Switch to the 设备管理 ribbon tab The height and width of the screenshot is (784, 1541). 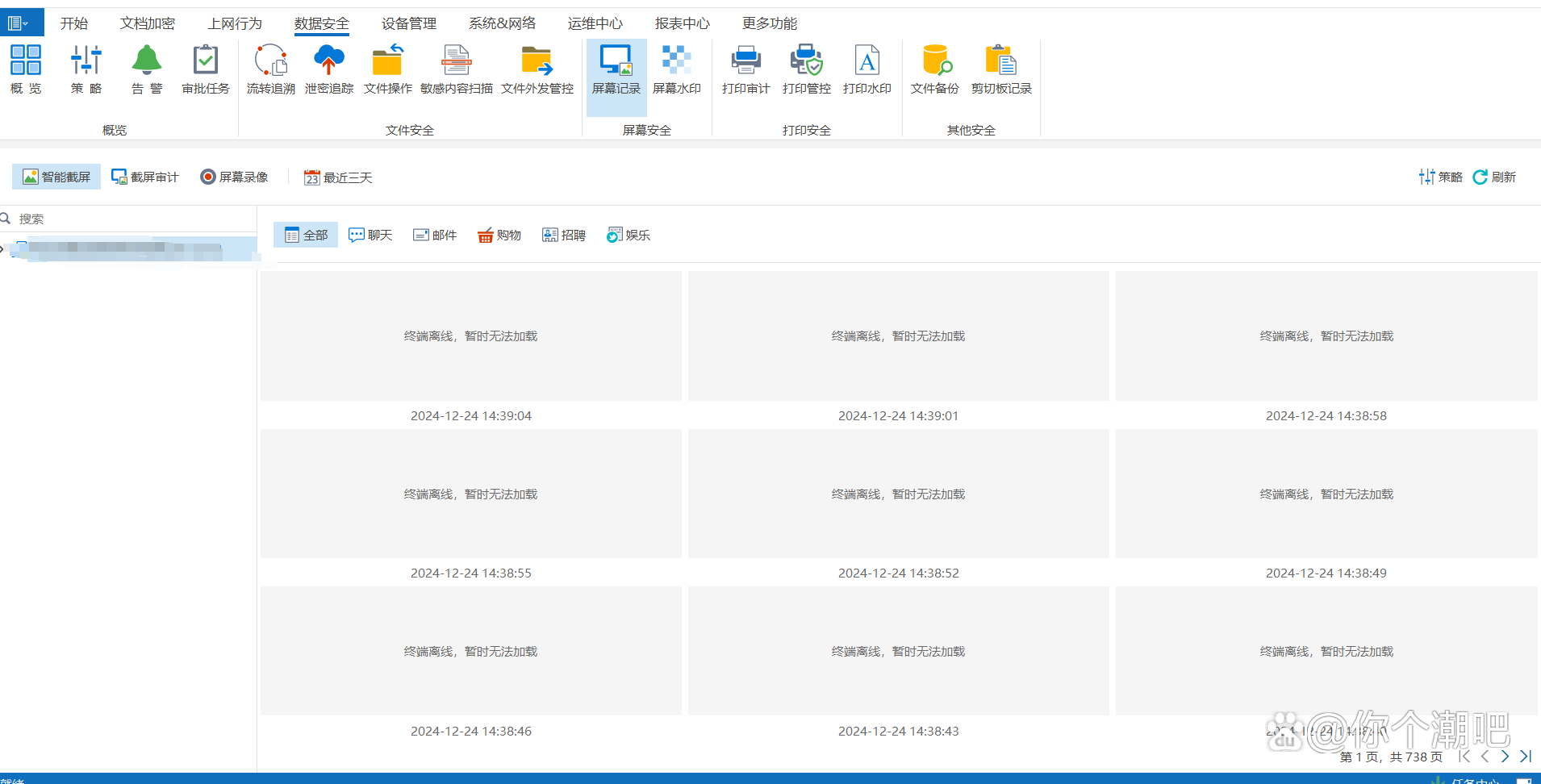pos(408,23)
